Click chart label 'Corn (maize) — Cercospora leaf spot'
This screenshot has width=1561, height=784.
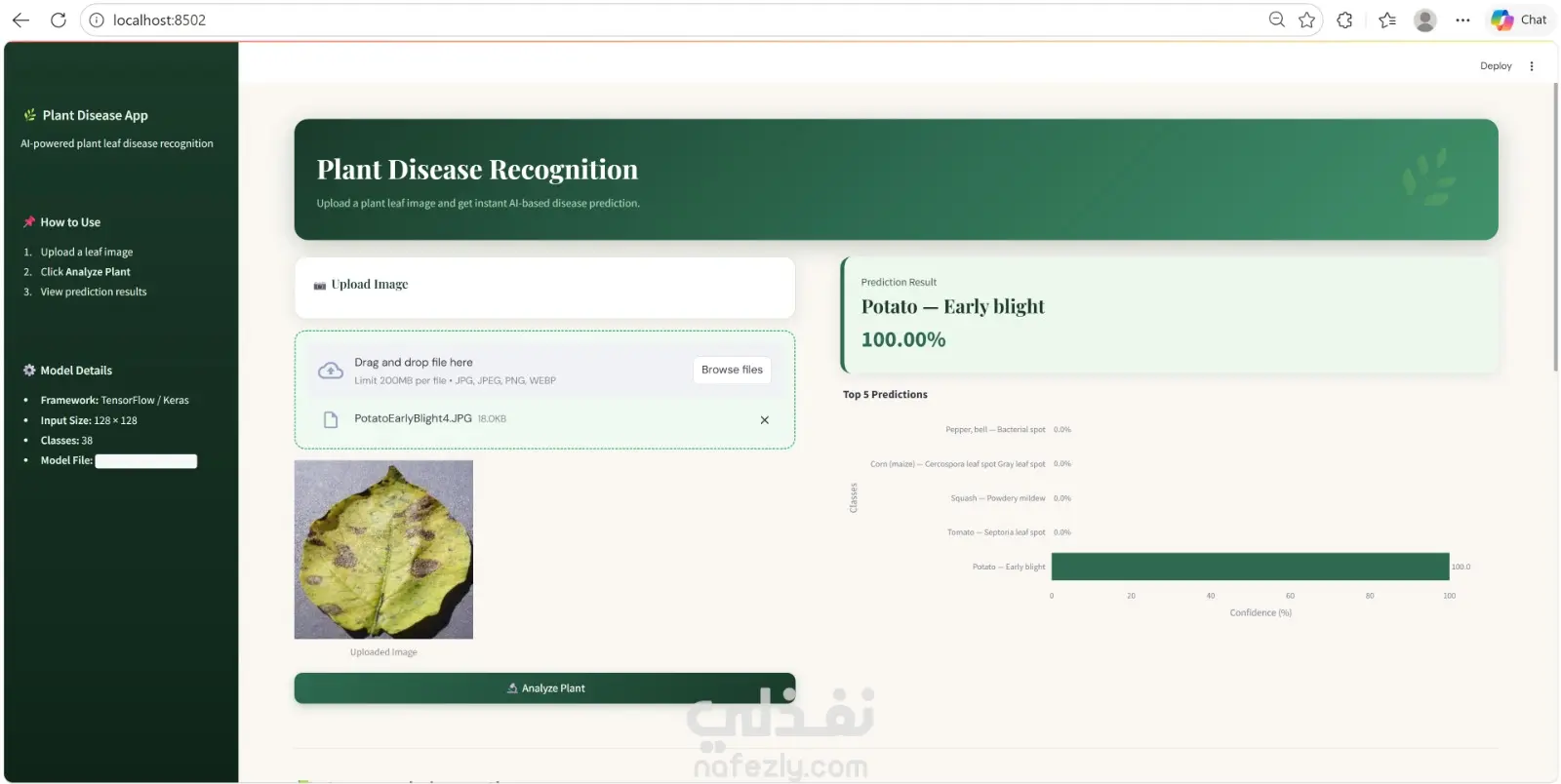pyautogui.click(x=958, y=464)
